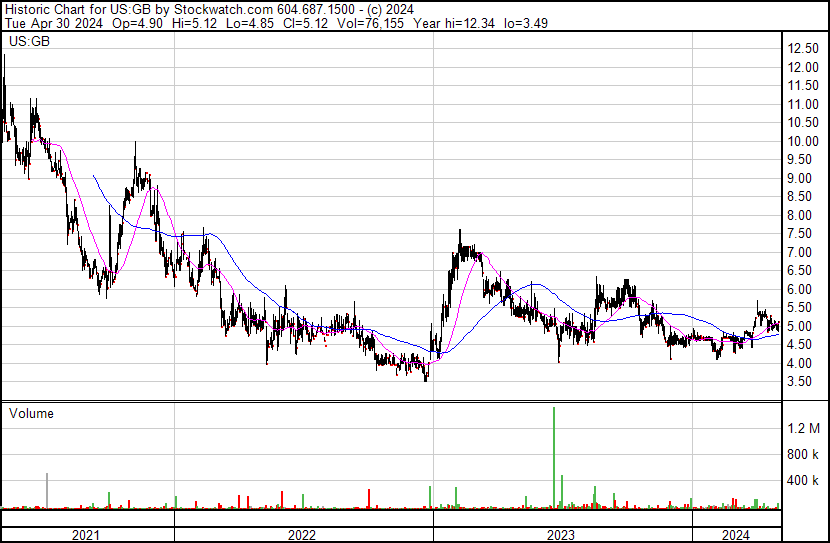Select the 2022 year label on timeline
The image size is (830, 543).
pos(302,535)
